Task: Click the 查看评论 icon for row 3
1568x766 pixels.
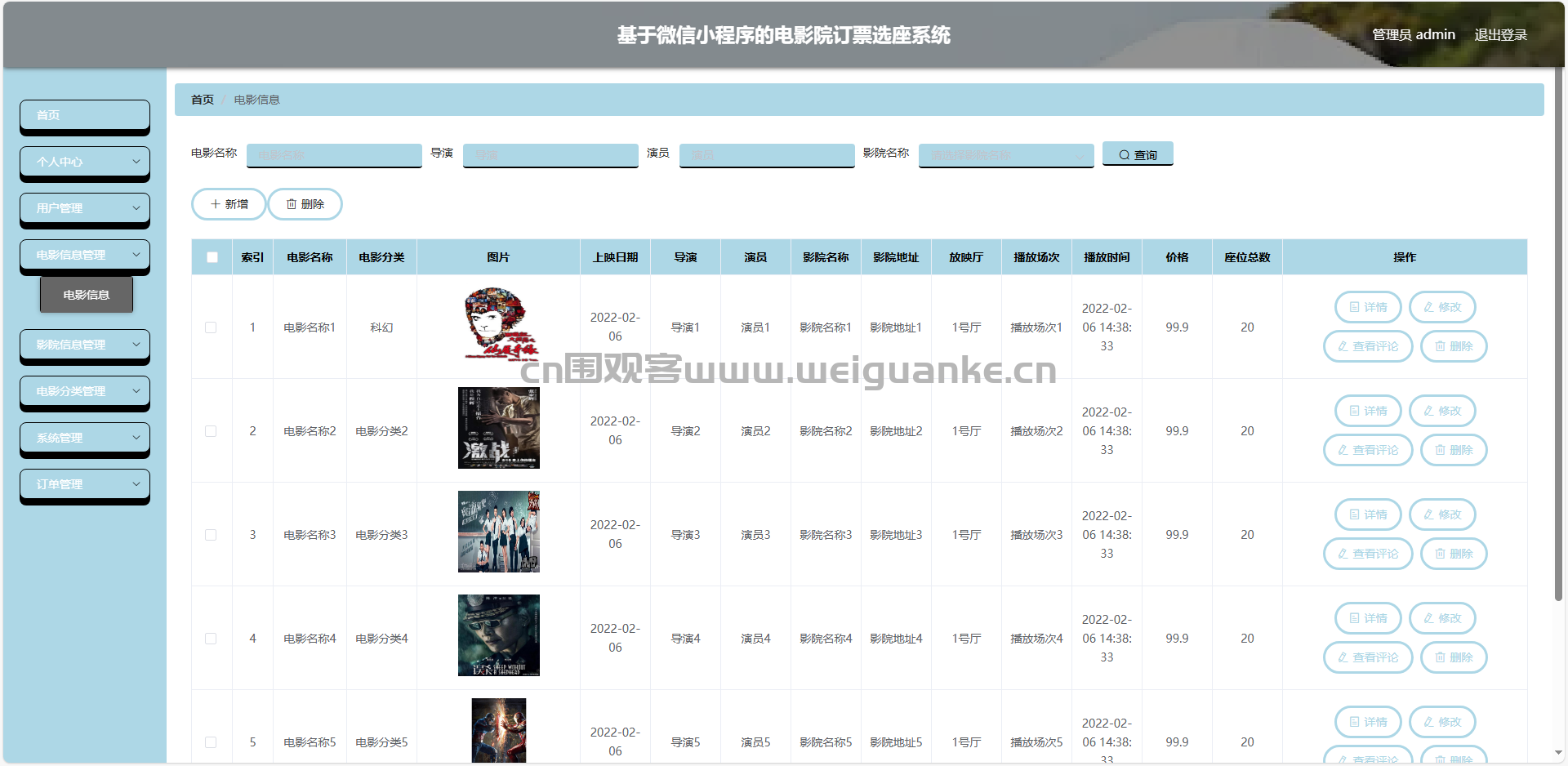Action: coord(1343,554)
